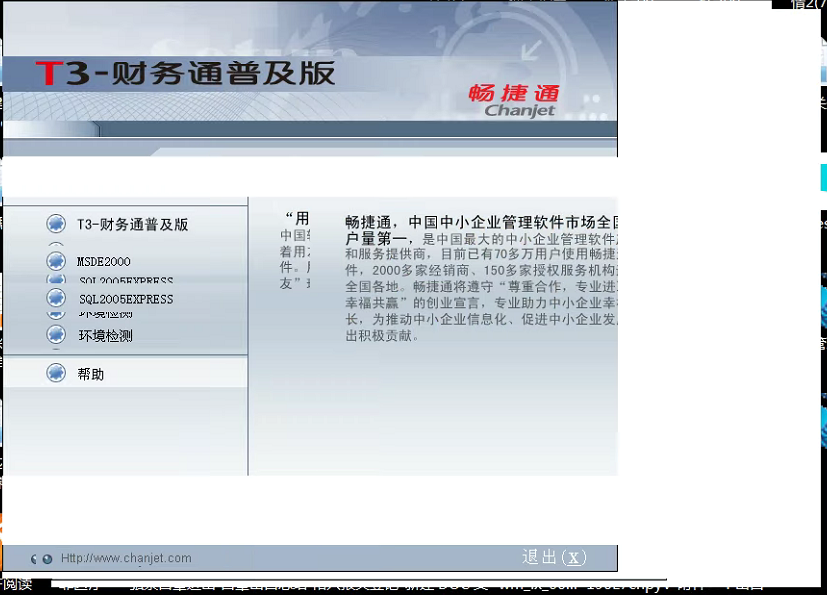The width and height of the screenshot is (827, 595).
Task: Exit the installer with 退出(X)
Action: click(554, 557)
